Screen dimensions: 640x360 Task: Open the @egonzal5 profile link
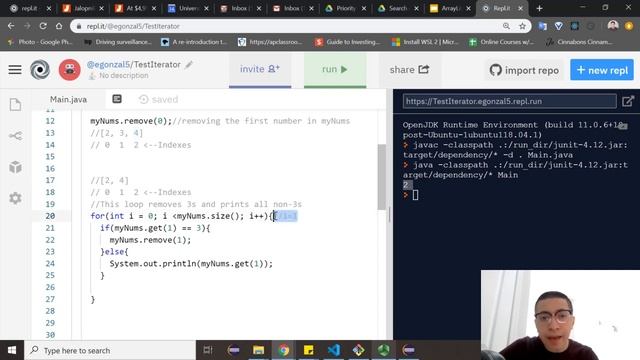[x=108, y=64]
